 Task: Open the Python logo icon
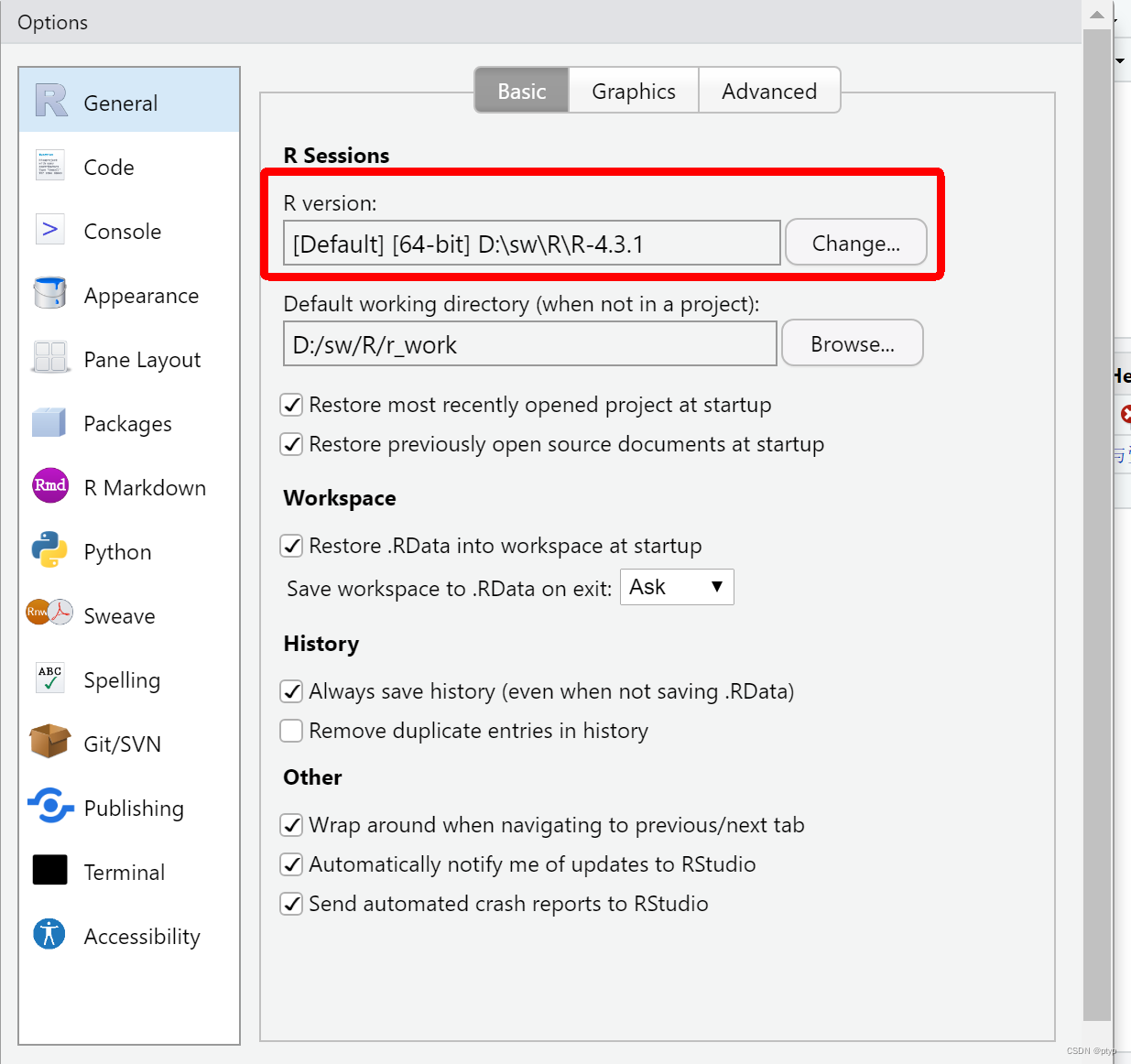click(x=49, y=549)
